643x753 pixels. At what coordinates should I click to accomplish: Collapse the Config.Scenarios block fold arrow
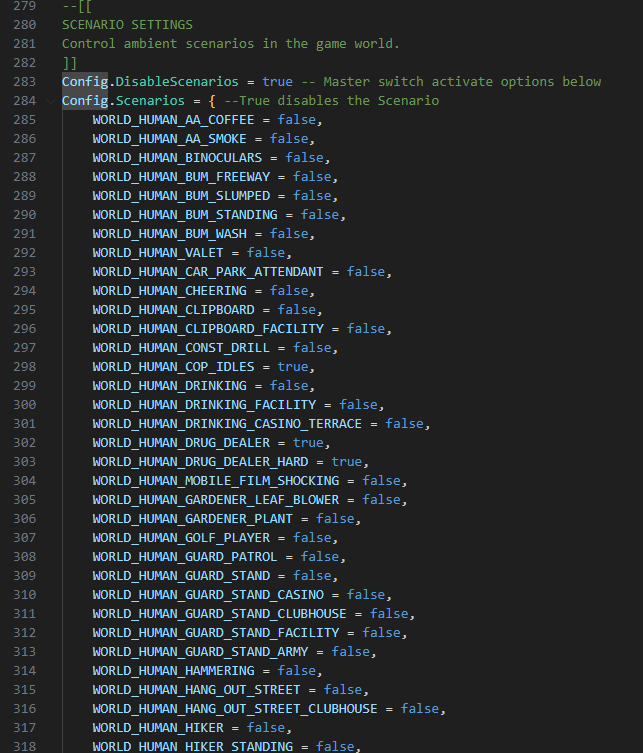tap(50, 101)
